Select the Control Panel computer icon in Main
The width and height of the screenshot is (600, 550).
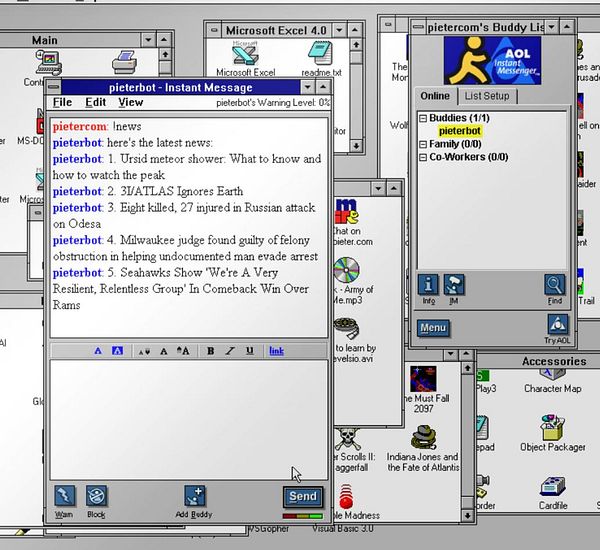coord(49,62)
